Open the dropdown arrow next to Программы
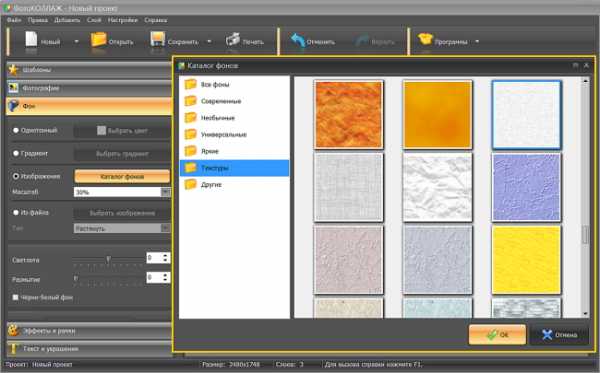The height and width of the screenshot is (373, 600). point(477,41)
